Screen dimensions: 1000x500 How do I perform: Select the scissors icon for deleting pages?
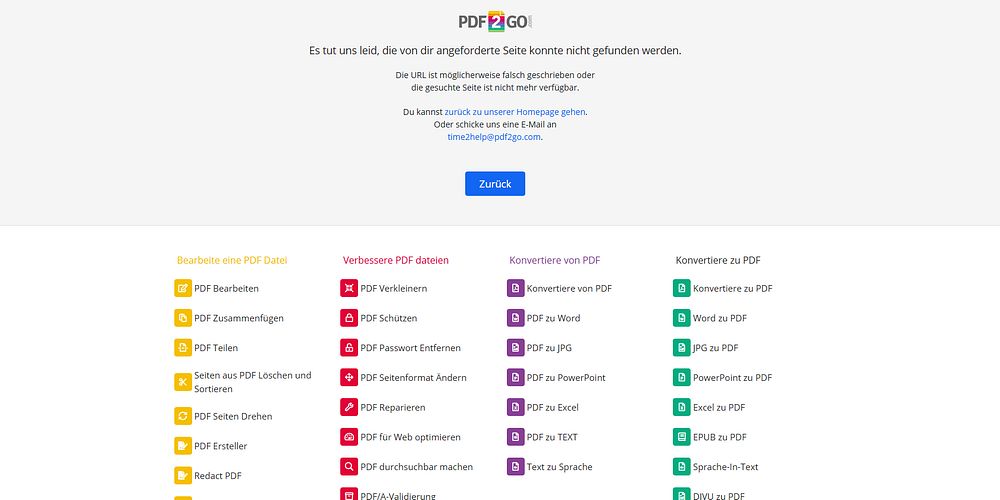point(183,382)
